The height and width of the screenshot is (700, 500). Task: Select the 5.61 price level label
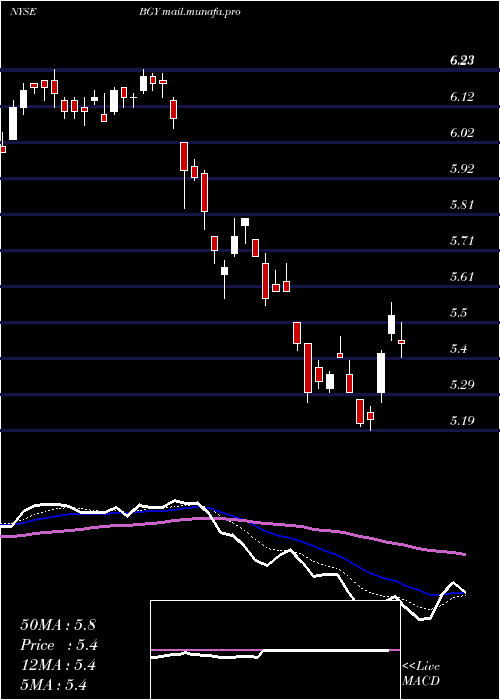[462, 277]
